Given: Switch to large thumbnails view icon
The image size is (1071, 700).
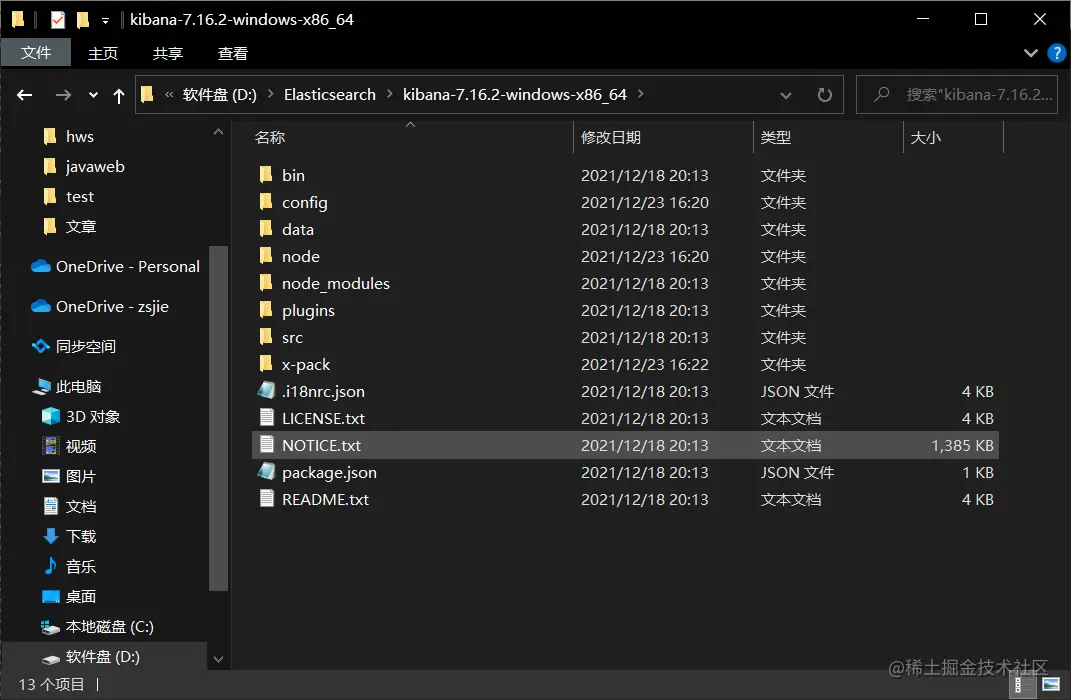Looking at the screenshot, I should (x=1051, y=684).
